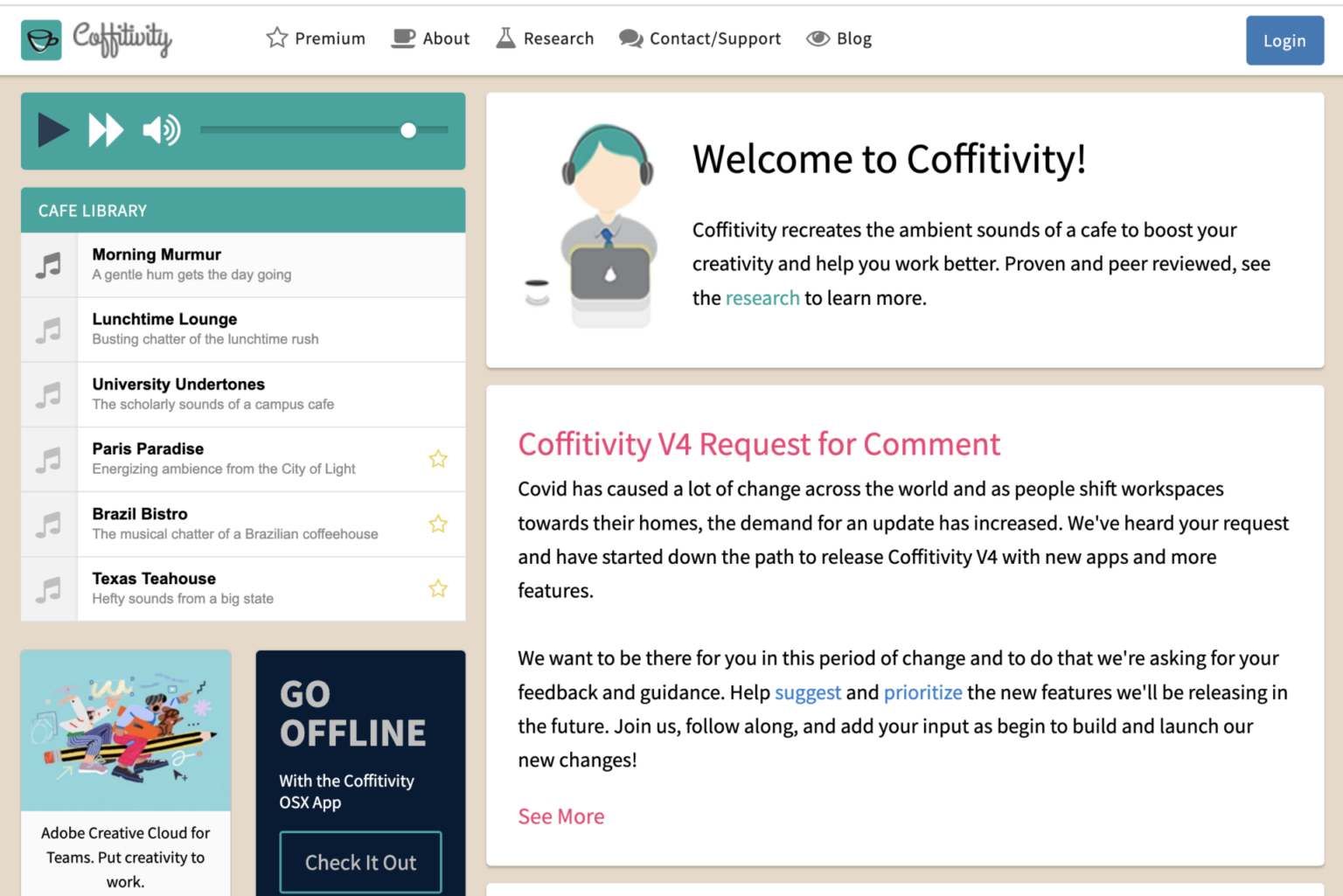
Task: Unfavorite Brazil Bistro by clicking its star
Action: (x=438, y=524)
